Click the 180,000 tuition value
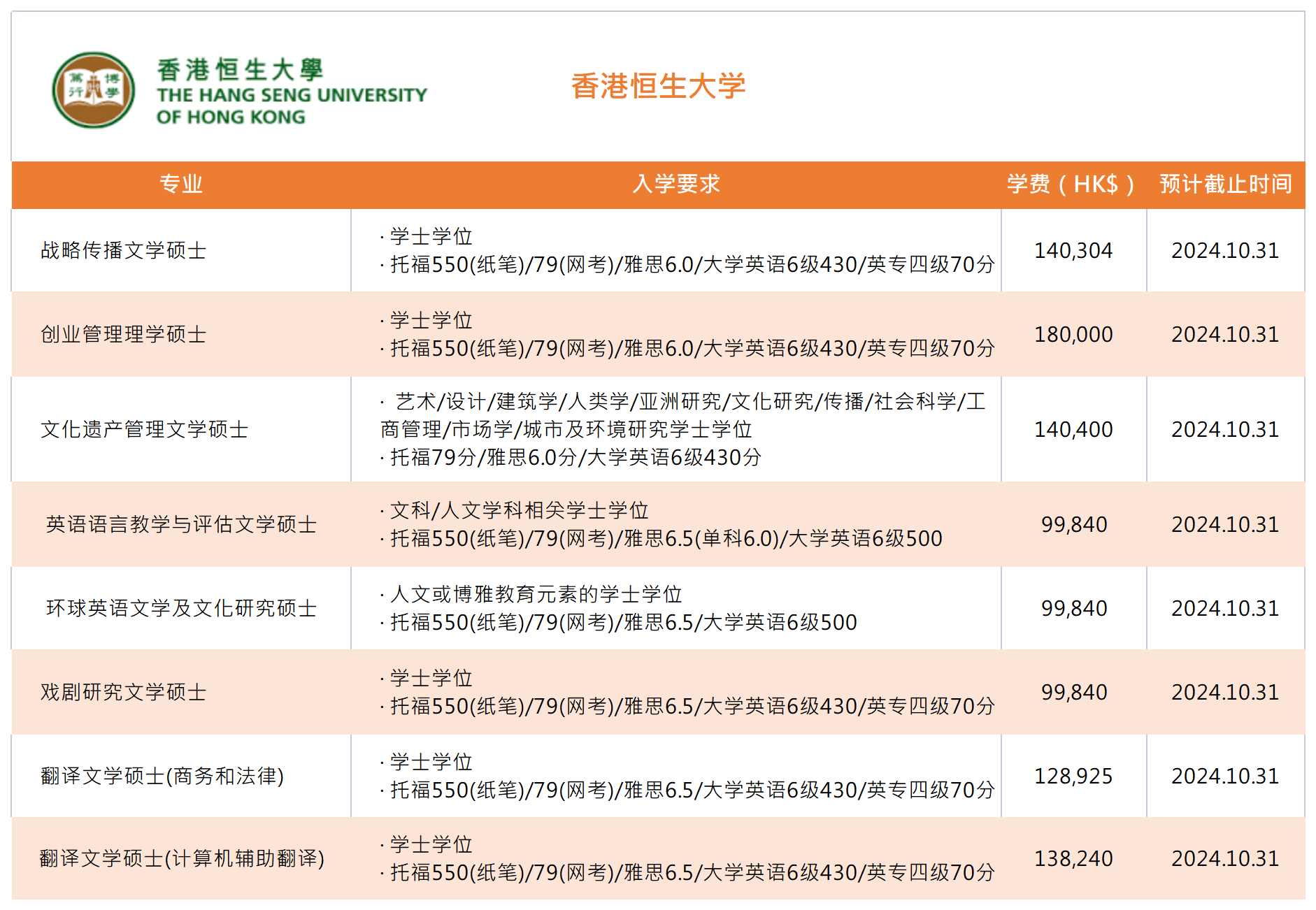Image resolution: width=1316 pixels, height=910 pixels. coord(1073,334)
